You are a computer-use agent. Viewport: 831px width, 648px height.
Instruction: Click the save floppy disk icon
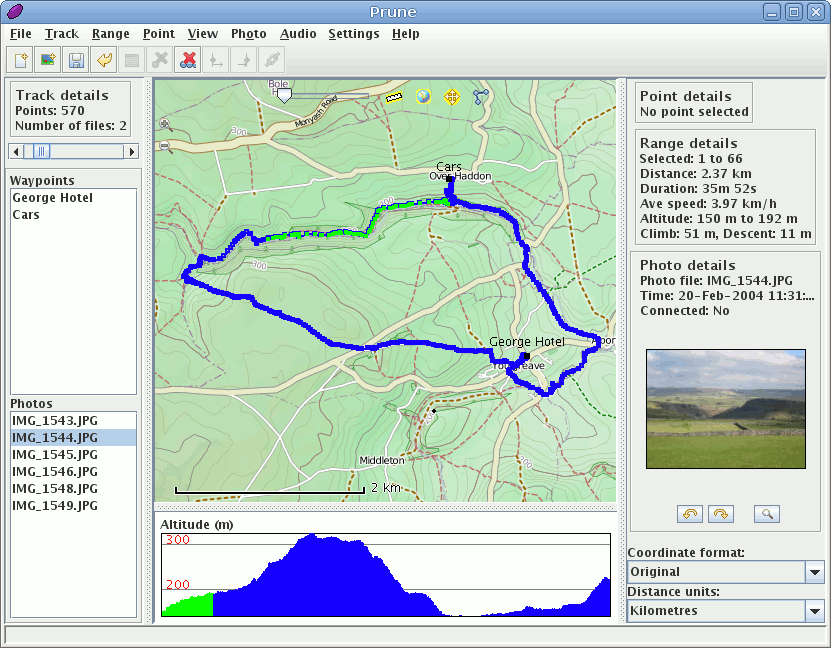point(75,60)
